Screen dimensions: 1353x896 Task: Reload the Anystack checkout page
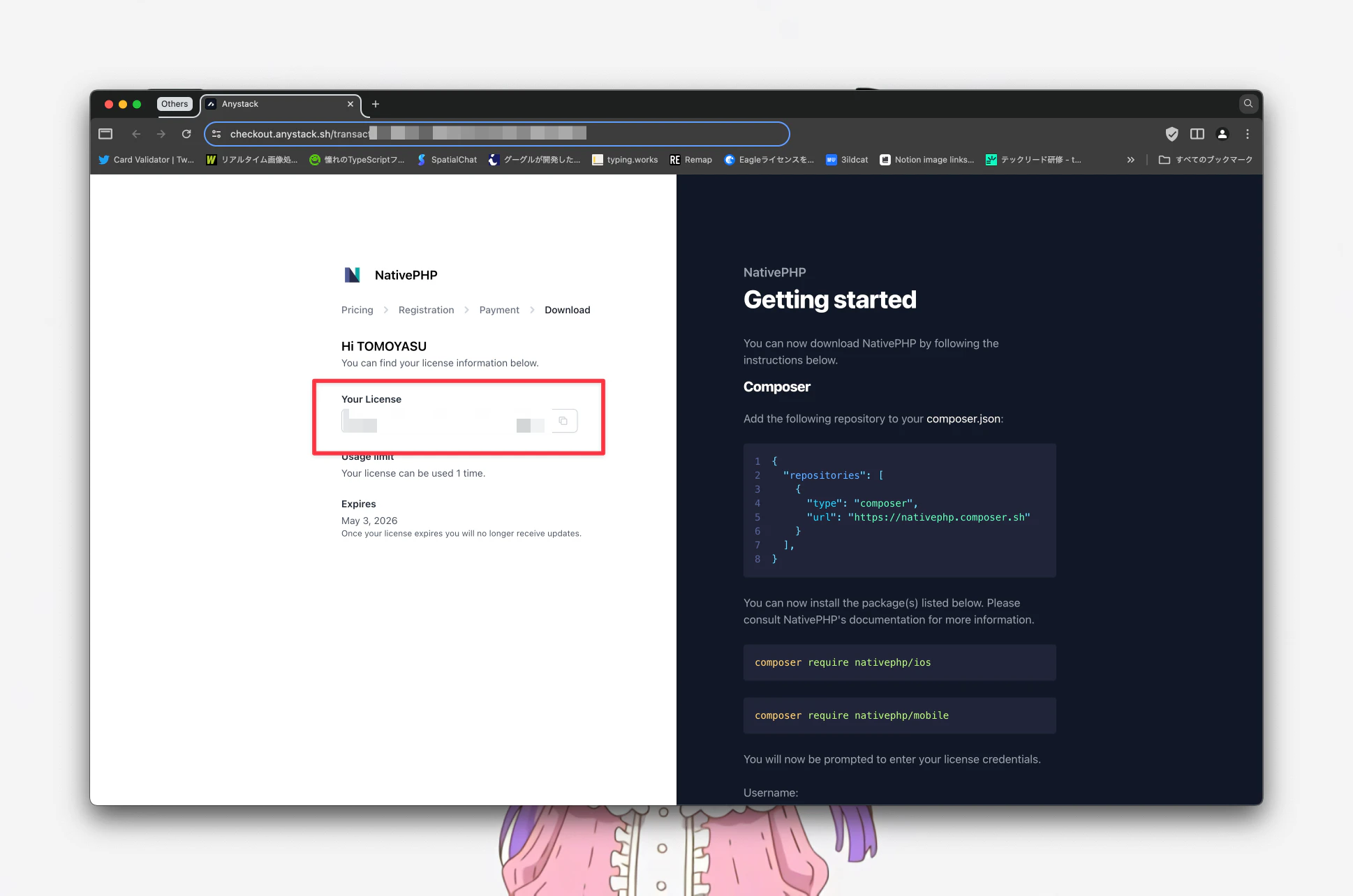[x=186, y=134]
